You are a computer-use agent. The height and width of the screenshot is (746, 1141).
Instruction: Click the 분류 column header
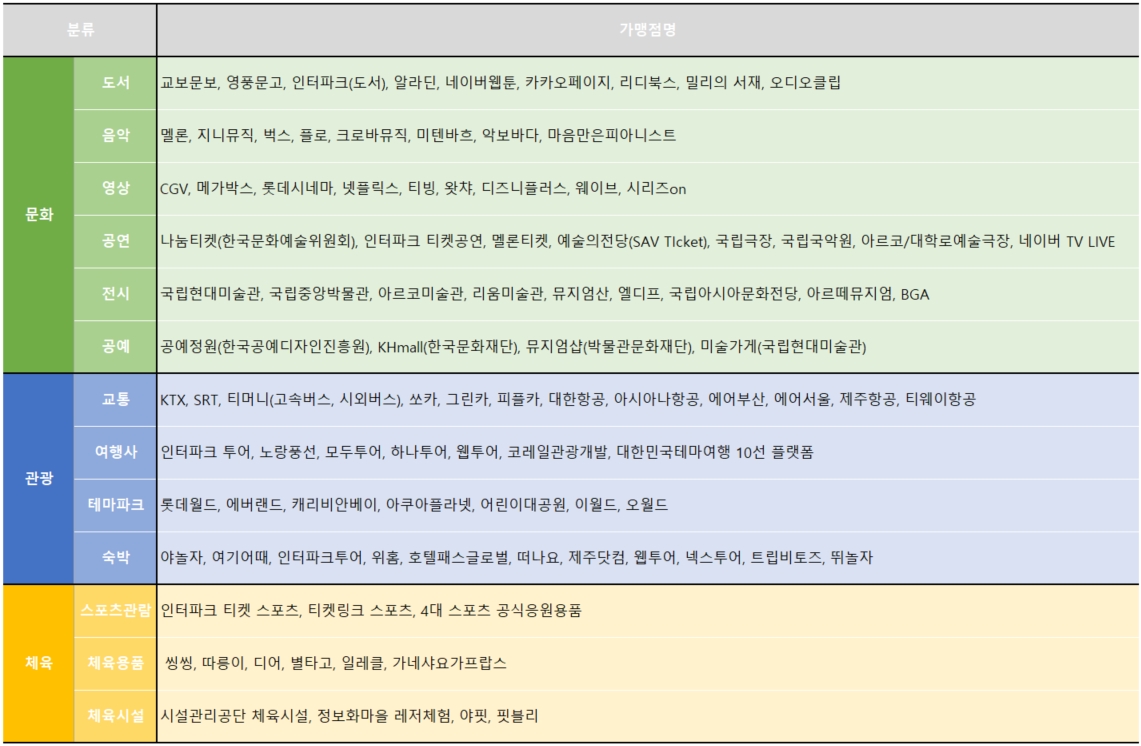point(80,30)
